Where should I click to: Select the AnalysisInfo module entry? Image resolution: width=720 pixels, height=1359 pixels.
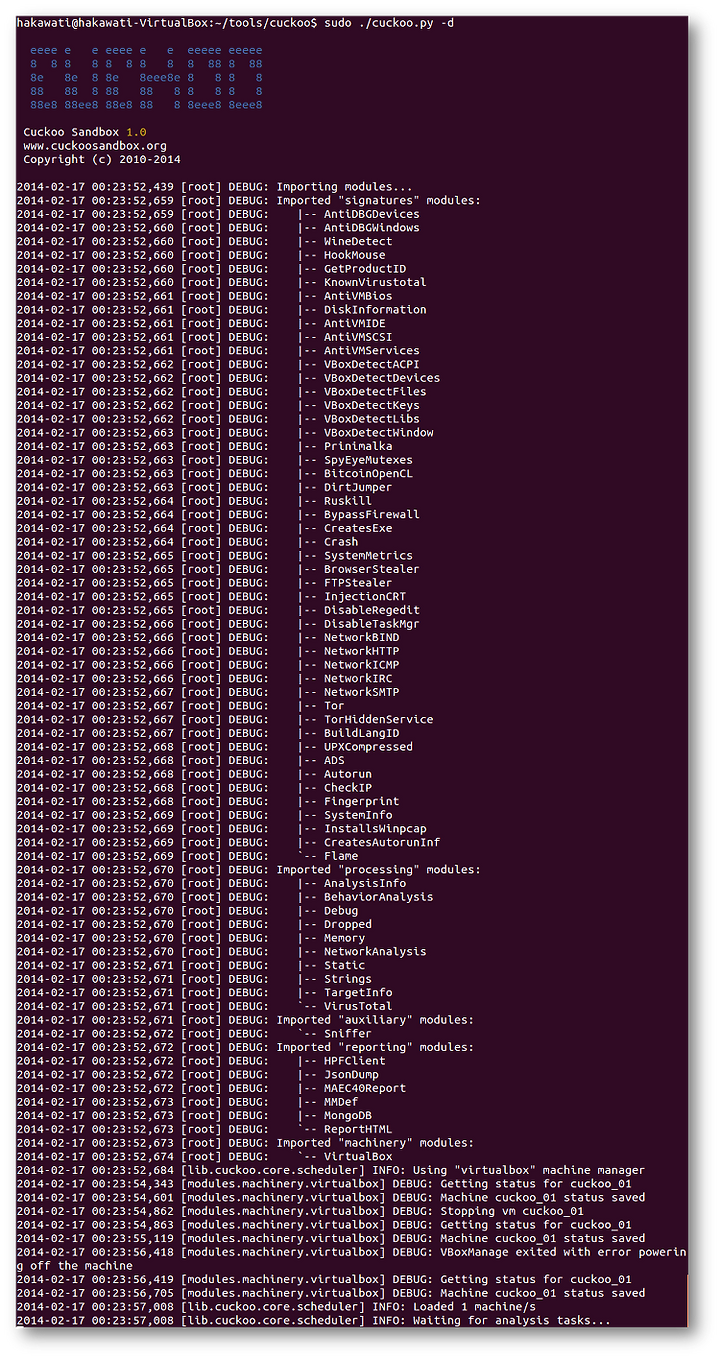click(365, 884)
